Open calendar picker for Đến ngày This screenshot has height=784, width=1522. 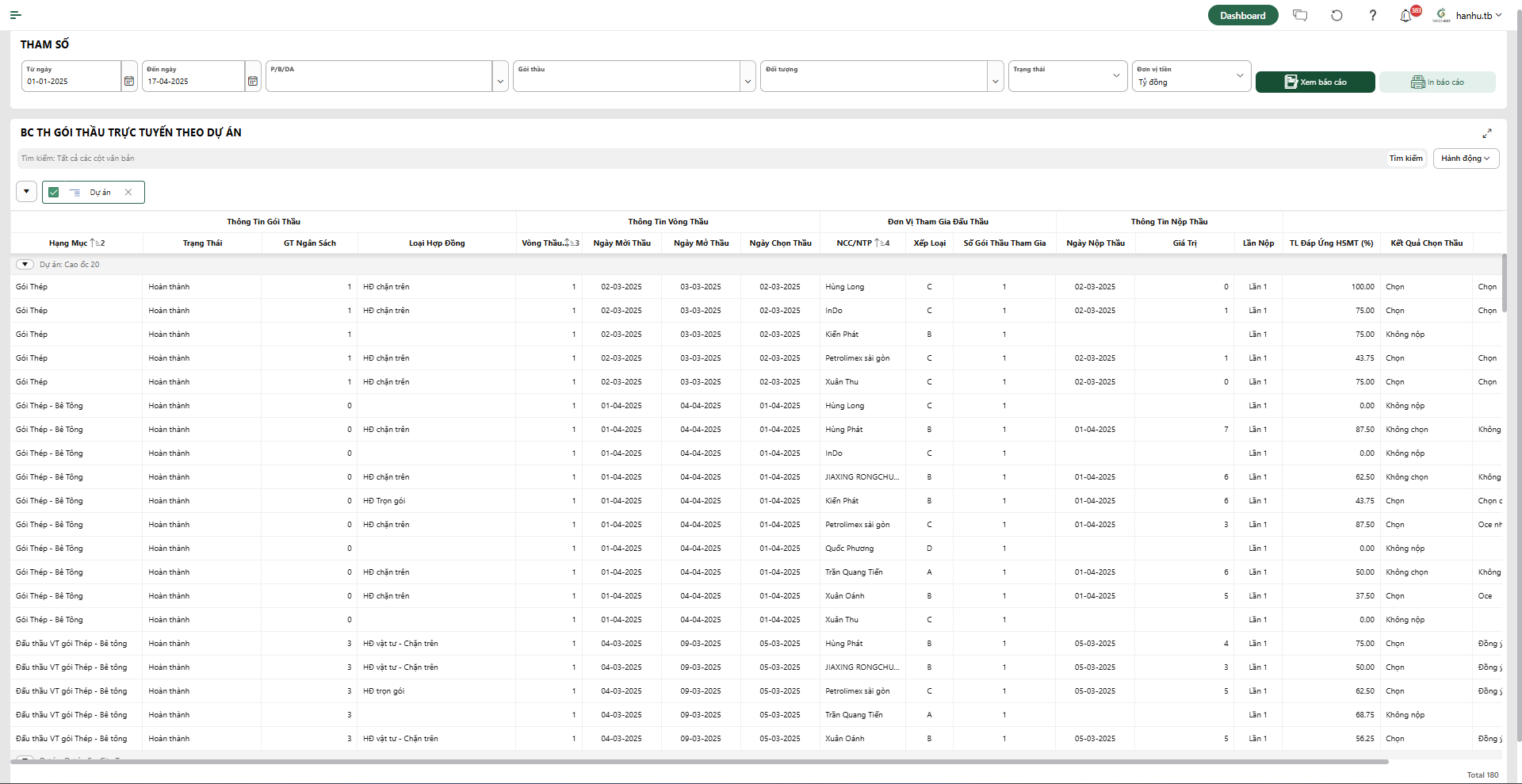coord(253,81)
